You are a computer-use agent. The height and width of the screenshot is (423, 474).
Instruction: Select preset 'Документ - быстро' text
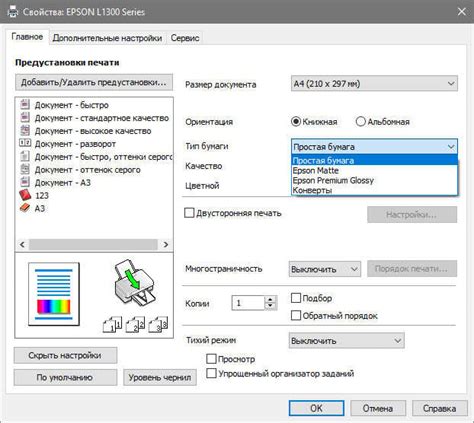[x=72, y=105]
